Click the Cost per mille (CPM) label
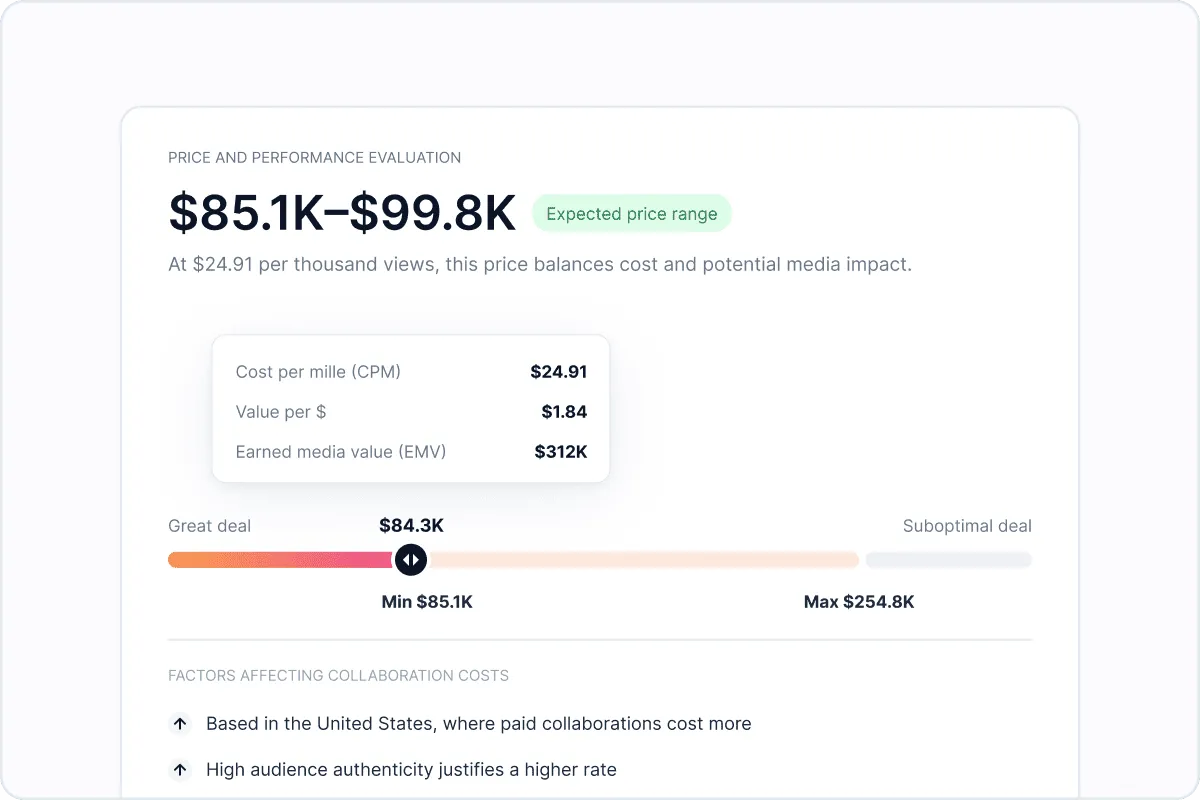The width and height of the screenshot is (1200, 800). (x=318, y=372)
